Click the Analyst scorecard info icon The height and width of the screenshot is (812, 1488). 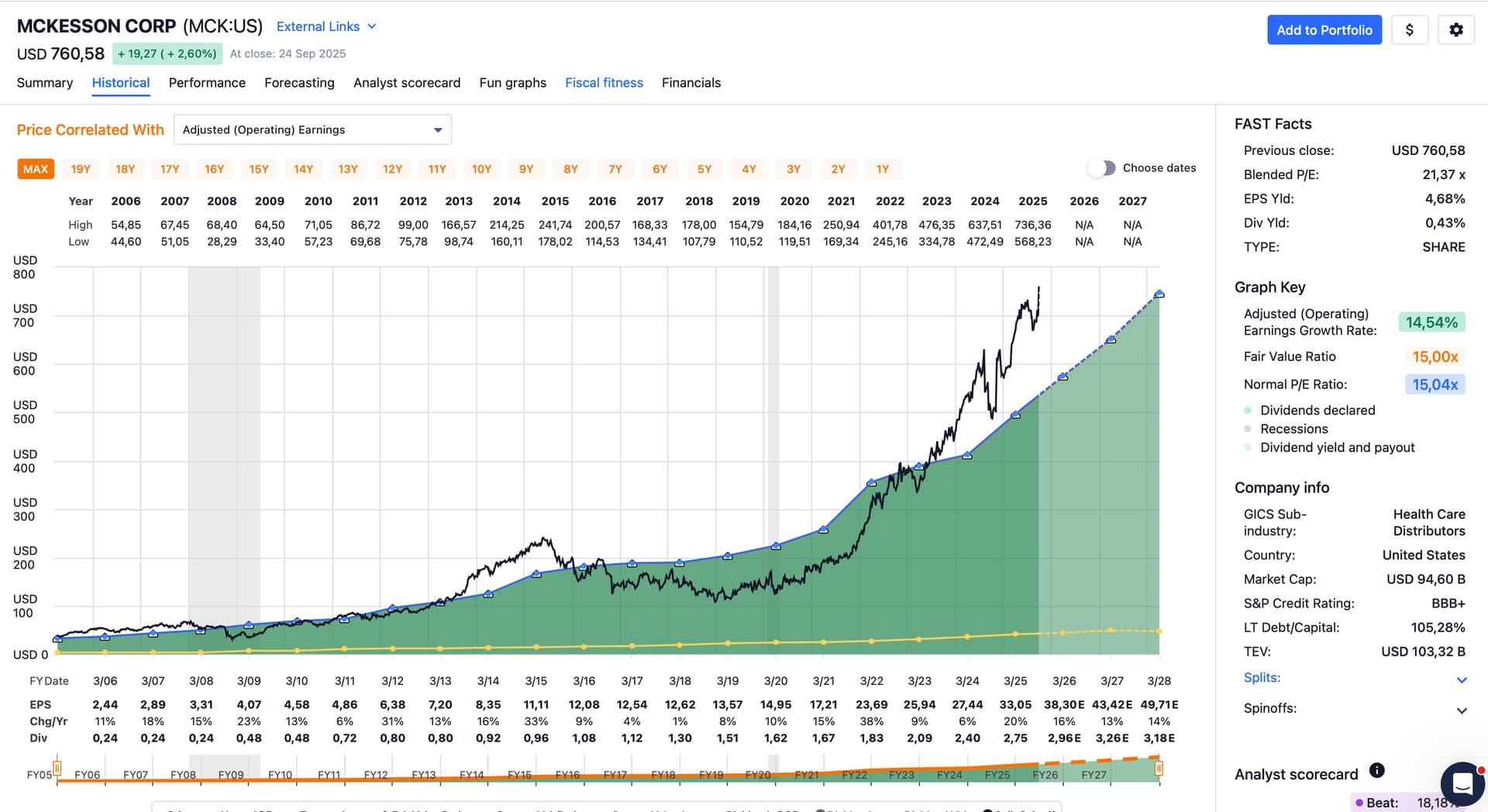click(x=1376, y=770)
